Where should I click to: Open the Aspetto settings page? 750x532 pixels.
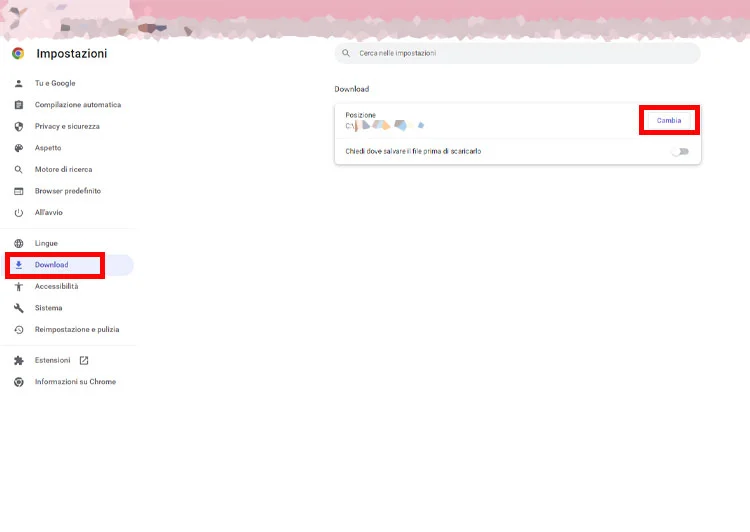(x=48, y=148)
